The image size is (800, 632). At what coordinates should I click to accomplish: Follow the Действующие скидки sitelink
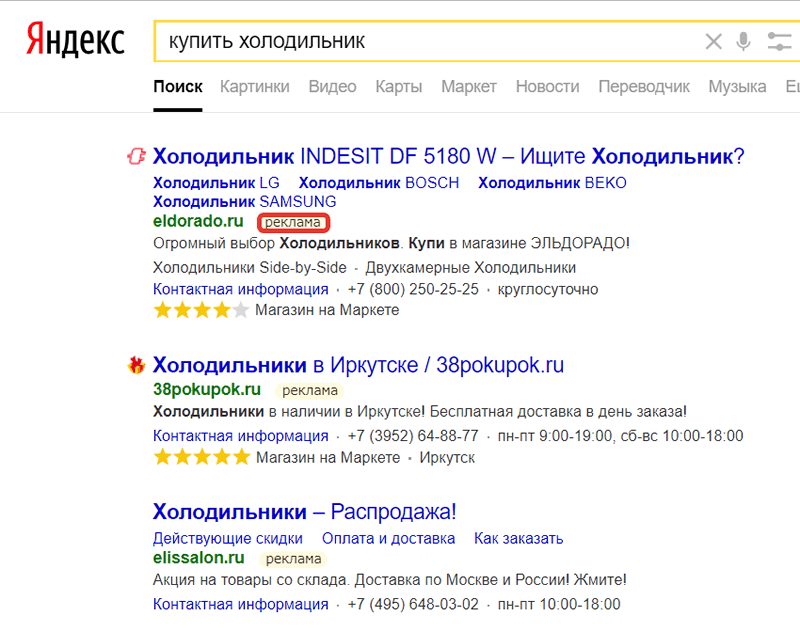pos(228,539)
